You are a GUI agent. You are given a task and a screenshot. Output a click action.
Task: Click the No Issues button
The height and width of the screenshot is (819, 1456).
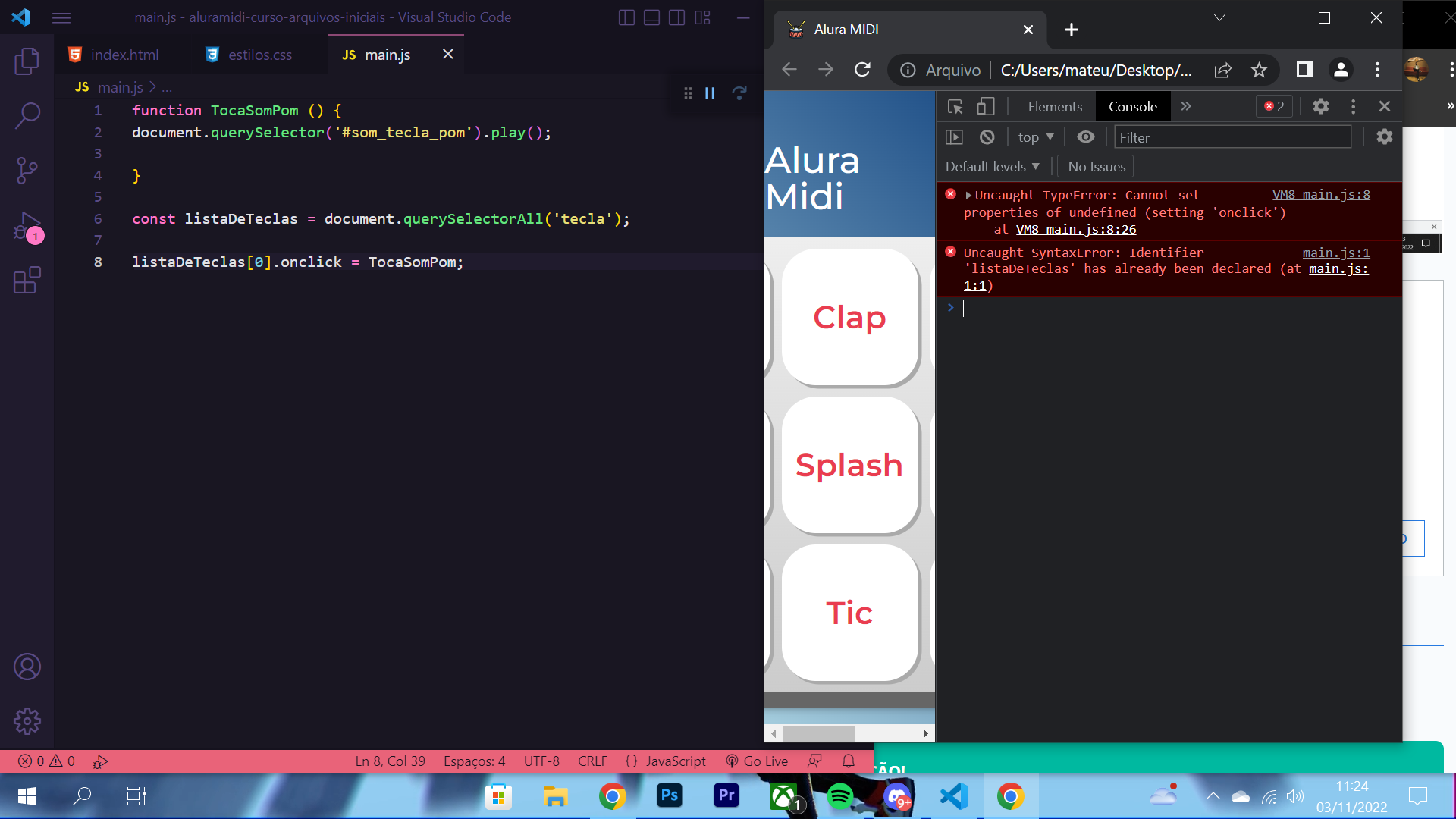tap(1096, 167)
